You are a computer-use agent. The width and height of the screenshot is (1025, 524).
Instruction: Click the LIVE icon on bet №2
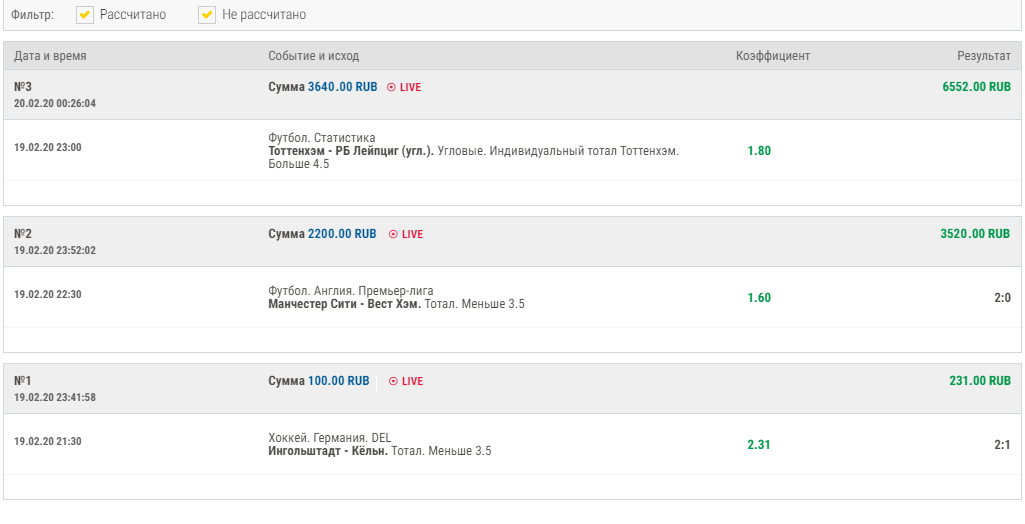[394, 234]
